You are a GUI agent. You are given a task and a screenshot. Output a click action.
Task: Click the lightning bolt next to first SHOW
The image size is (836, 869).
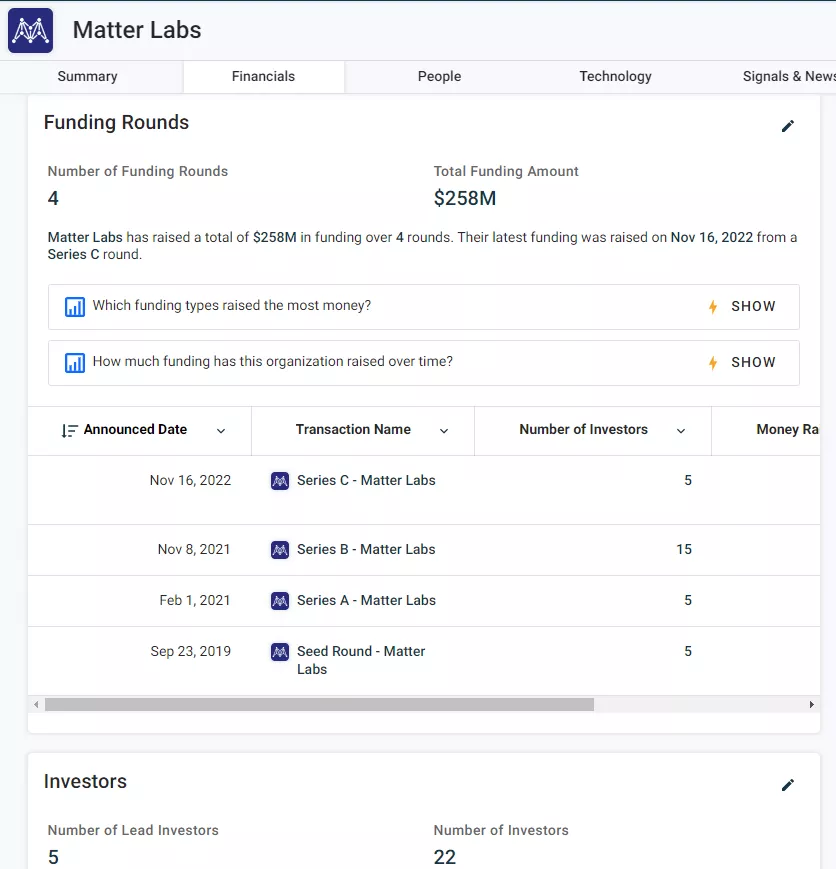[x=713, y=306]
